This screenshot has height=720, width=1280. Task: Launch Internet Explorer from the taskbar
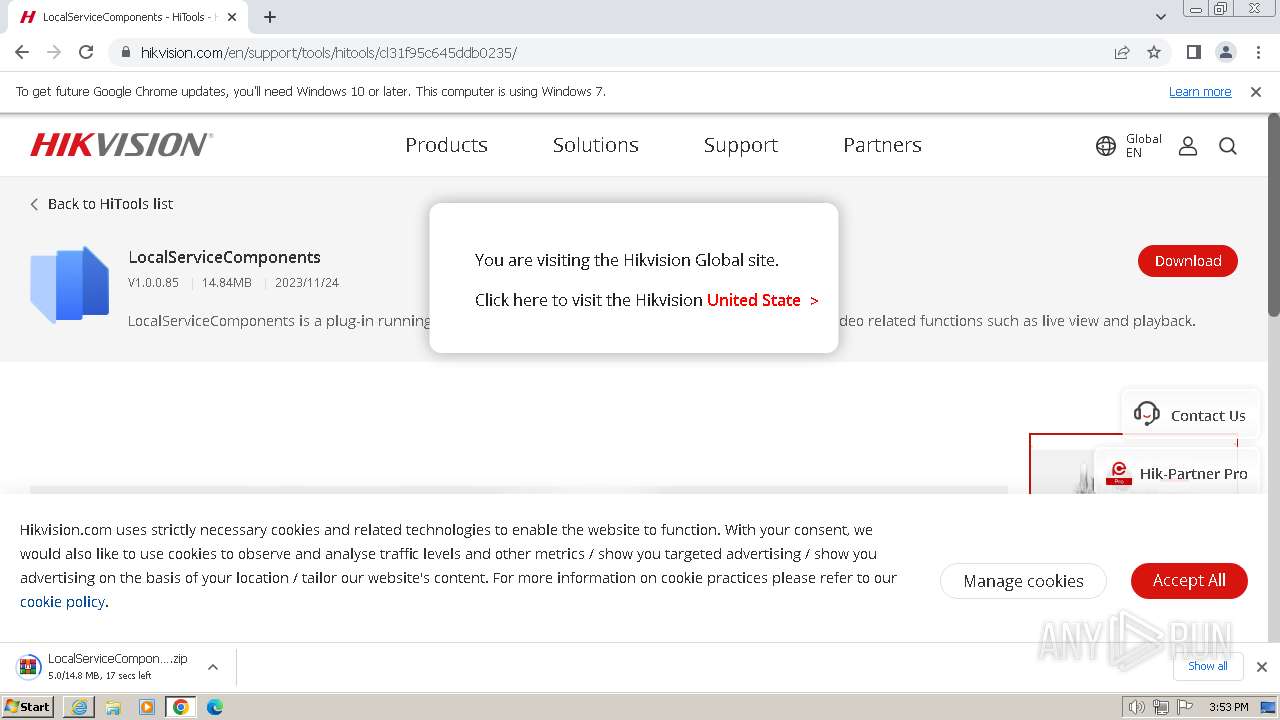click(79, 707)
